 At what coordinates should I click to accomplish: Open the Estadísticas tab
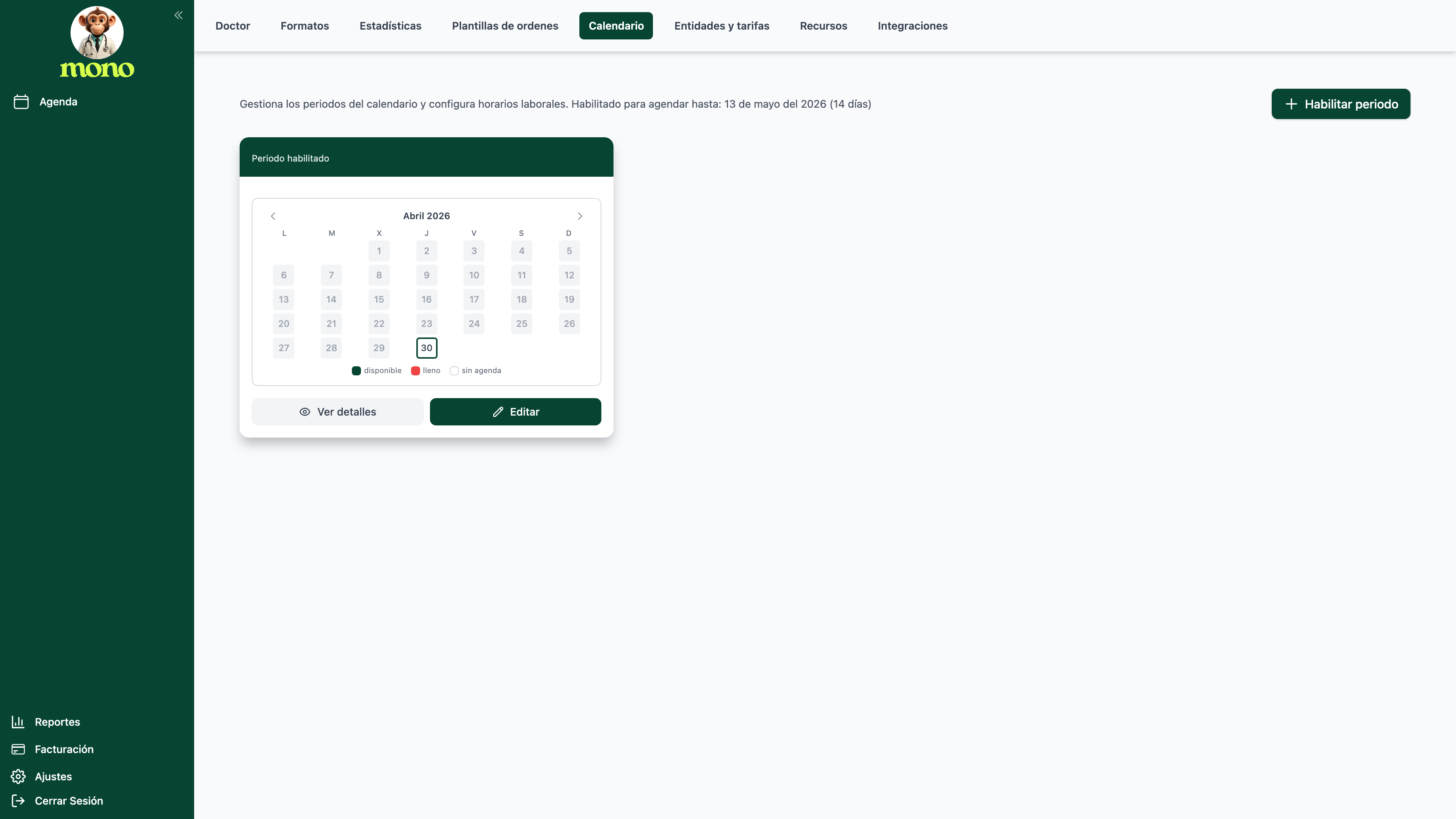[391, 26]
